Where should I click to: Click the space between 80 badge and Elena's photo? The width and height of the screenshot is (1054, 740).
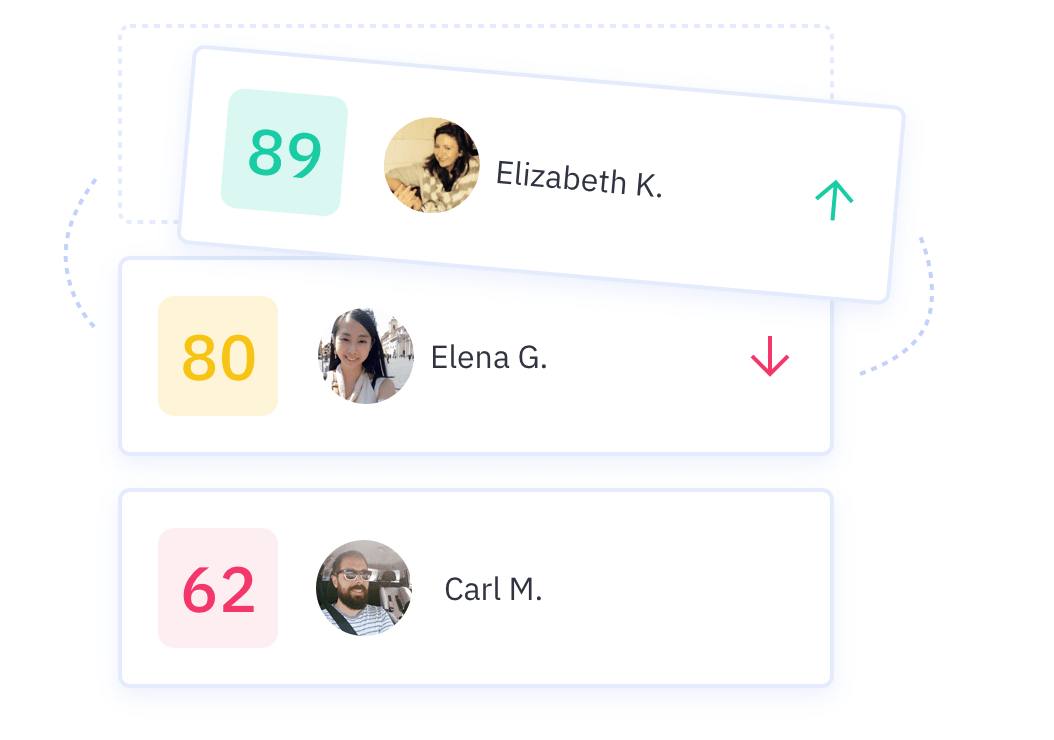(x=297, y=356)
